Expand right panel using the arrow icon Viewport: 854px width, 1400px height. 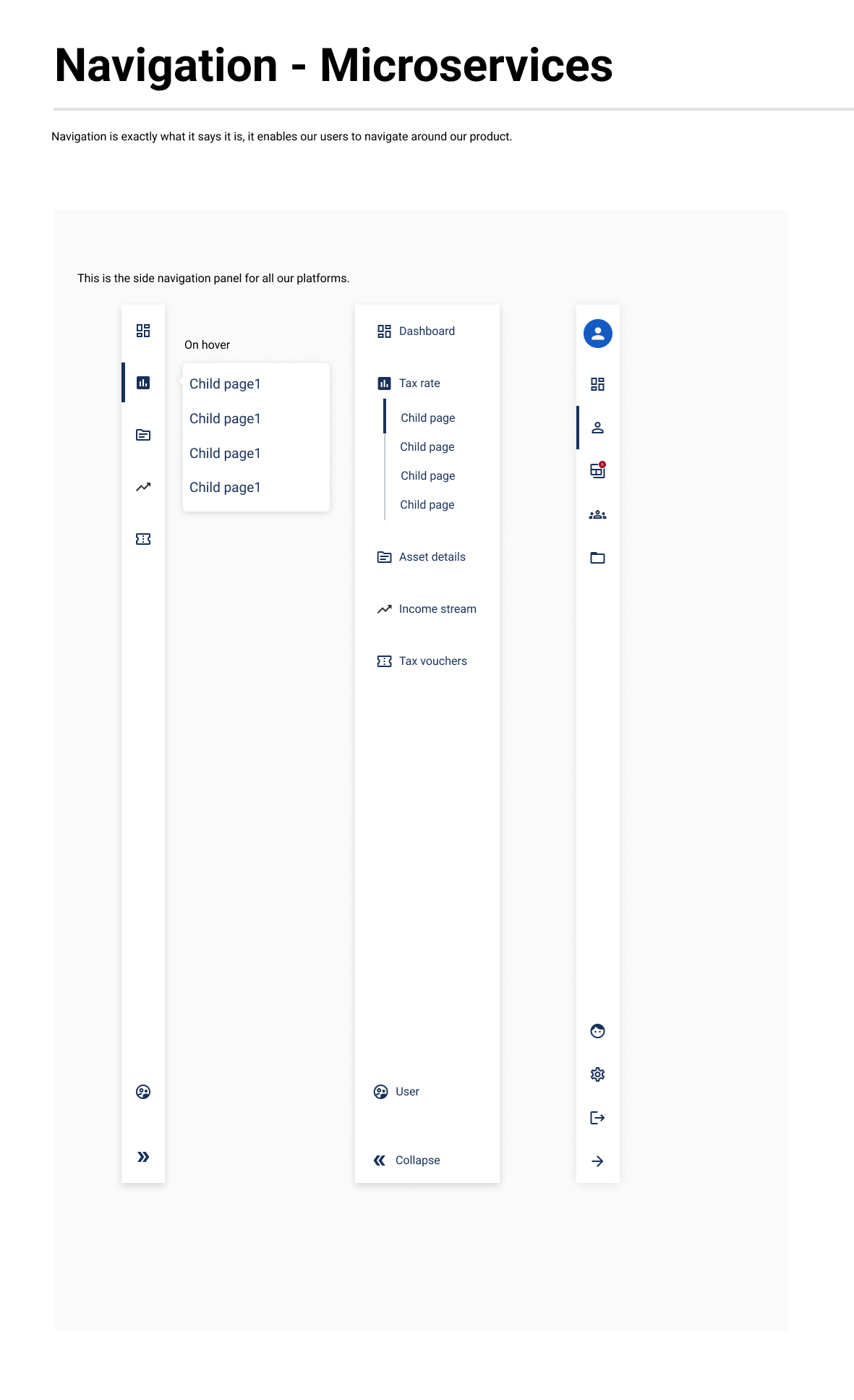pyautogui.click(x=597, y=1161)
